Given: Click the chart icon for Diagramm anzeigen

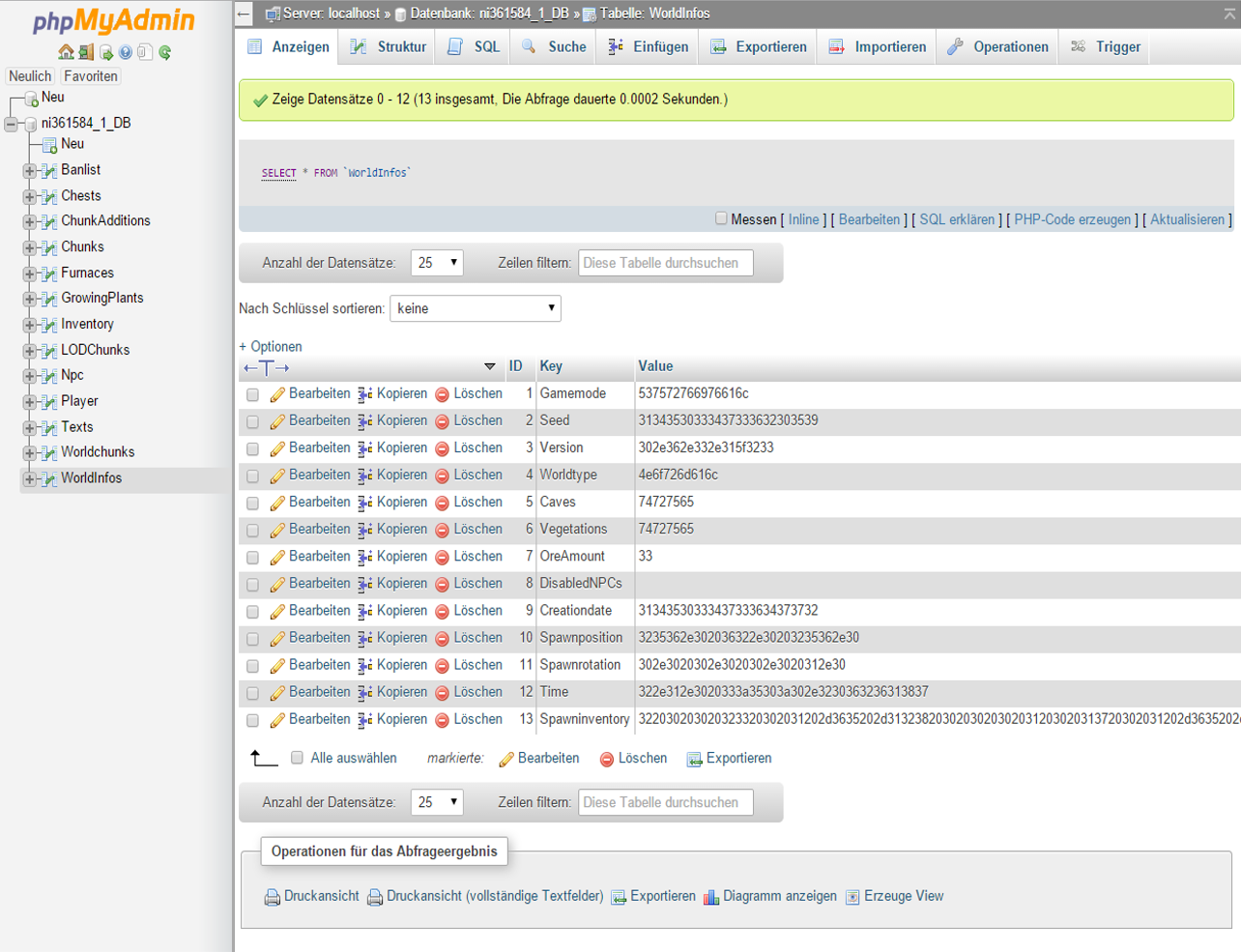Looking at the screenshot, I should pos(711,897).
